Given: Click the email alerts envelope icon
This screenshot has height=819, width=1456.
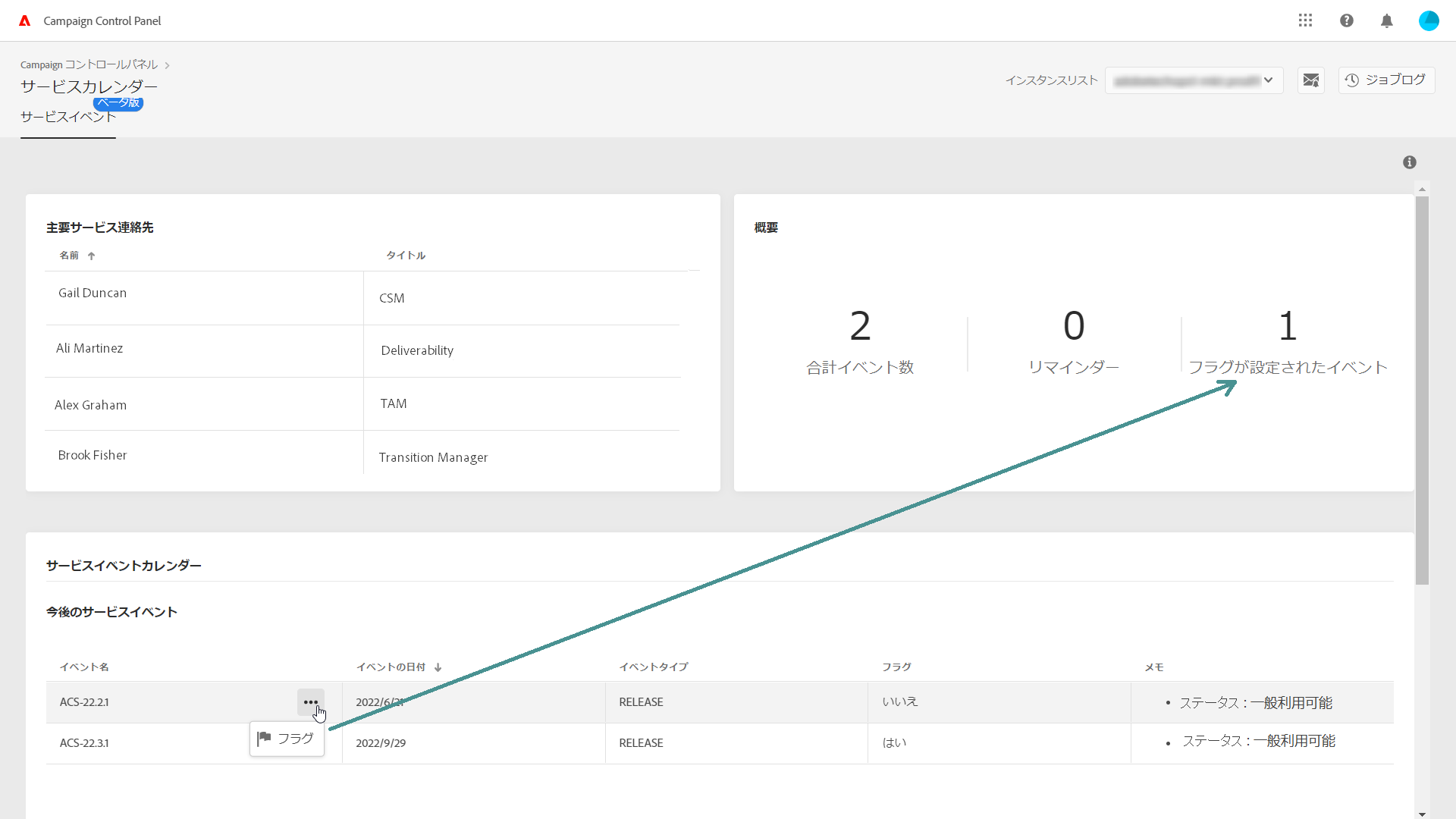Looking at the screenshot, I should coord(1311,80).
